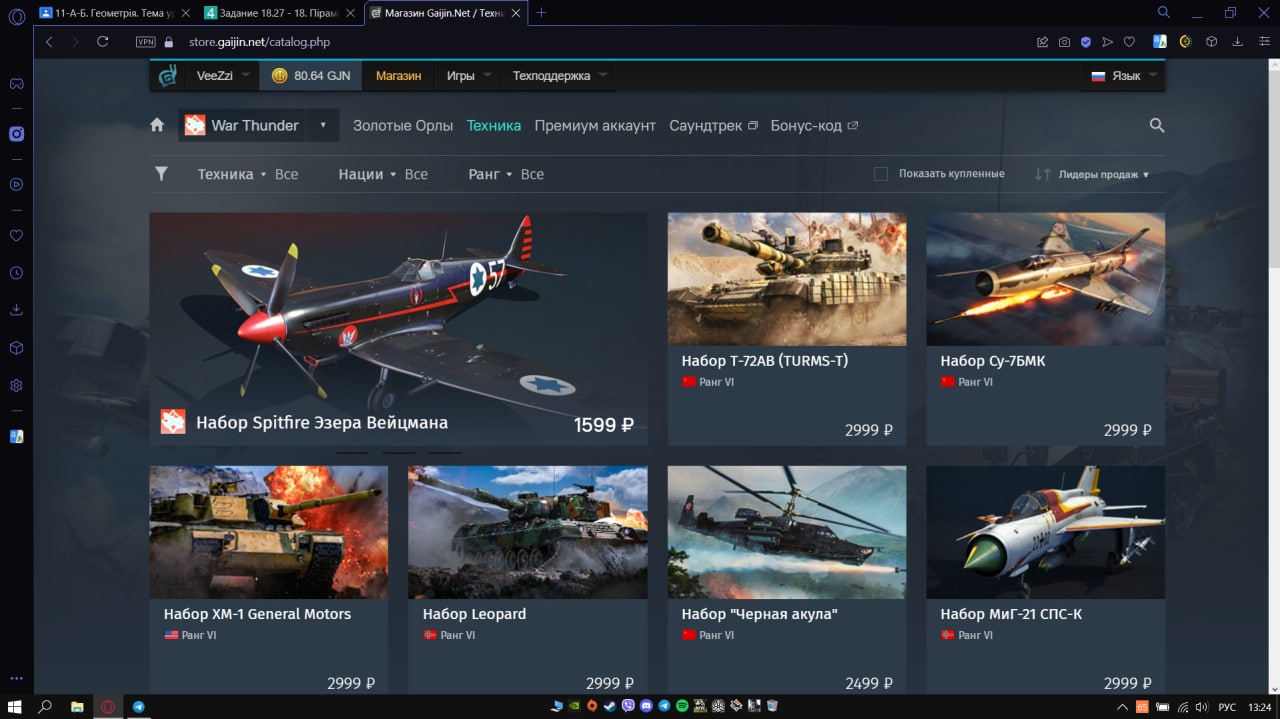Open the tab search magnifier in title bar
Screen dimensions: 1280x719
tap(1164, 13)
